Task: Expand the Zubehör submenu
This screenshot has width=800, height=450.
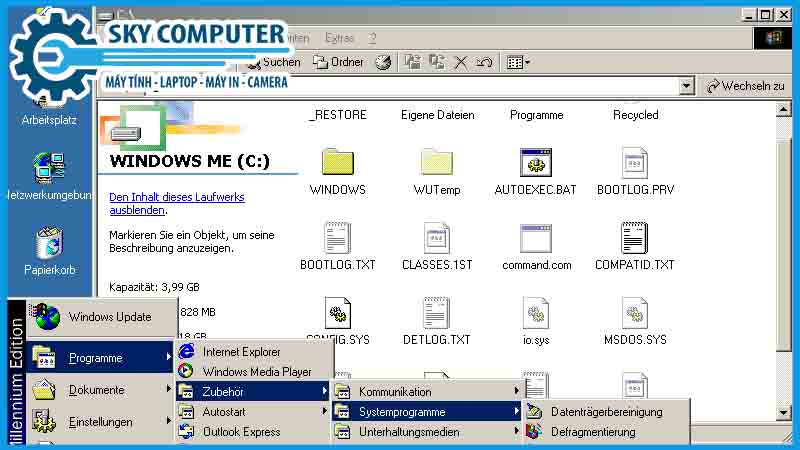Action: coord(254,391)
